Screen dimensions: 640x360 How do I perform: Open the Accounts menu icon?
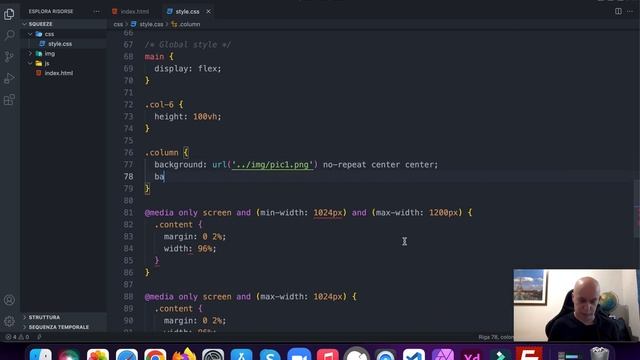9,300
